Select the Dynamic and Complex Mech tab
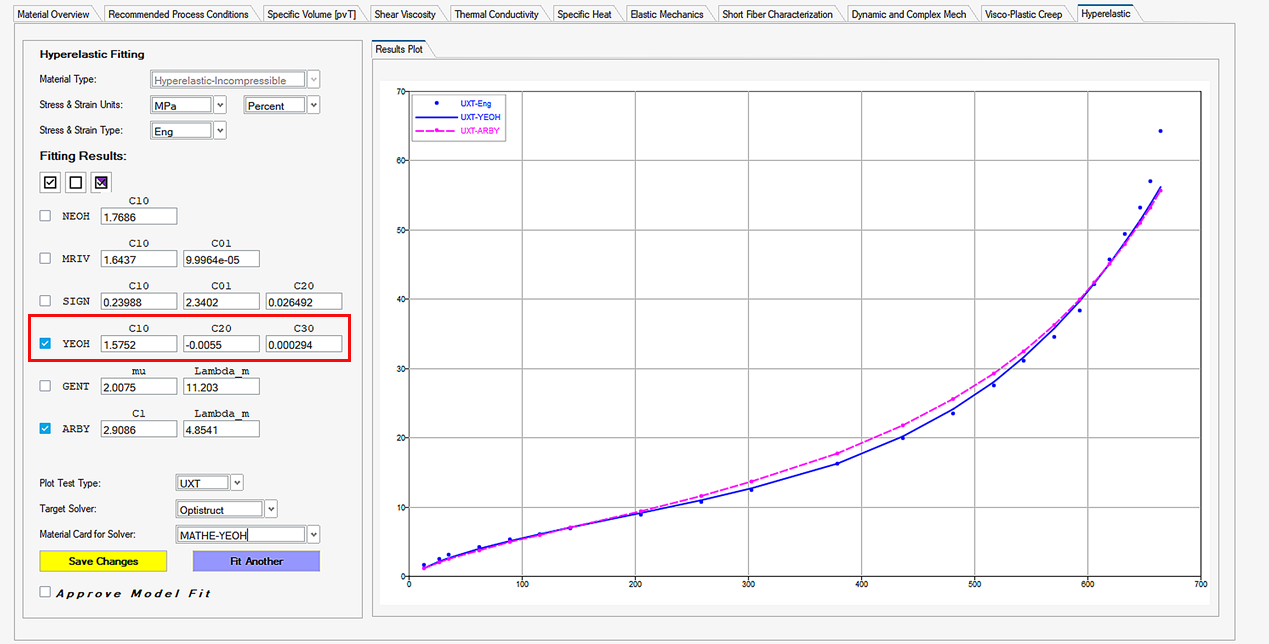 (x=911, y=13)
